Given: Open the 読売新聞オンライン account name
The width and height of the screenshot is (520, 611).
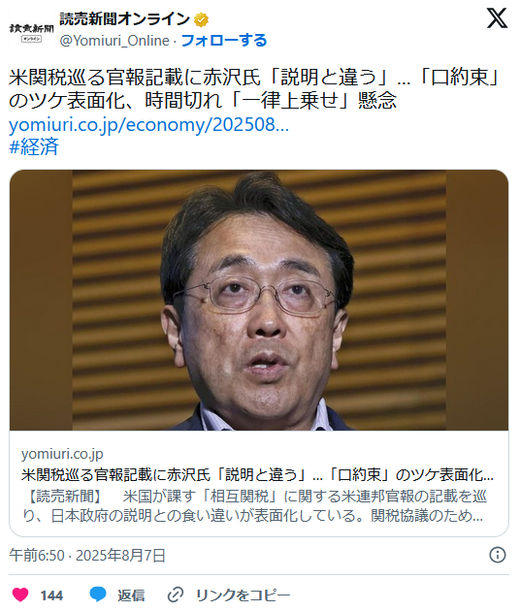Looking at the screenshot, I should click(125, 19).
